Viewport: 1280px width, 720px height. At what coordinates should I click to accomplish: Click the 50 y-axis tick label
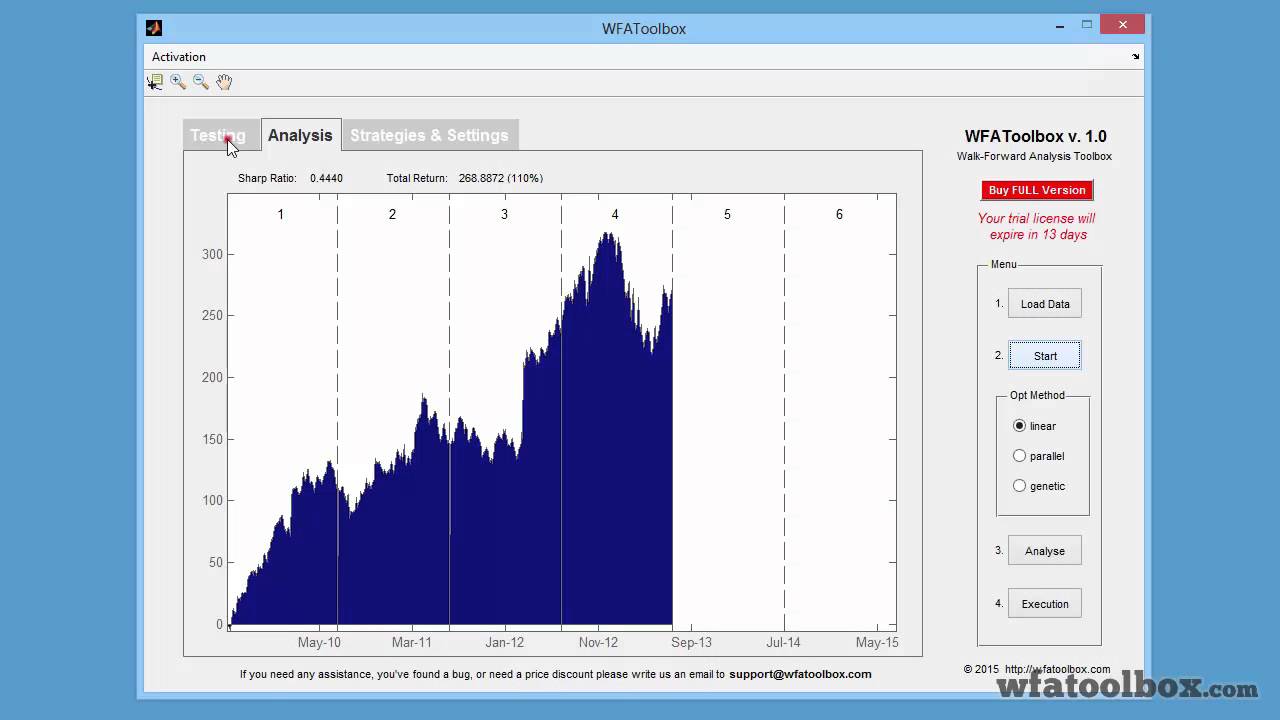pyautogui.click(x=216, y=563)
